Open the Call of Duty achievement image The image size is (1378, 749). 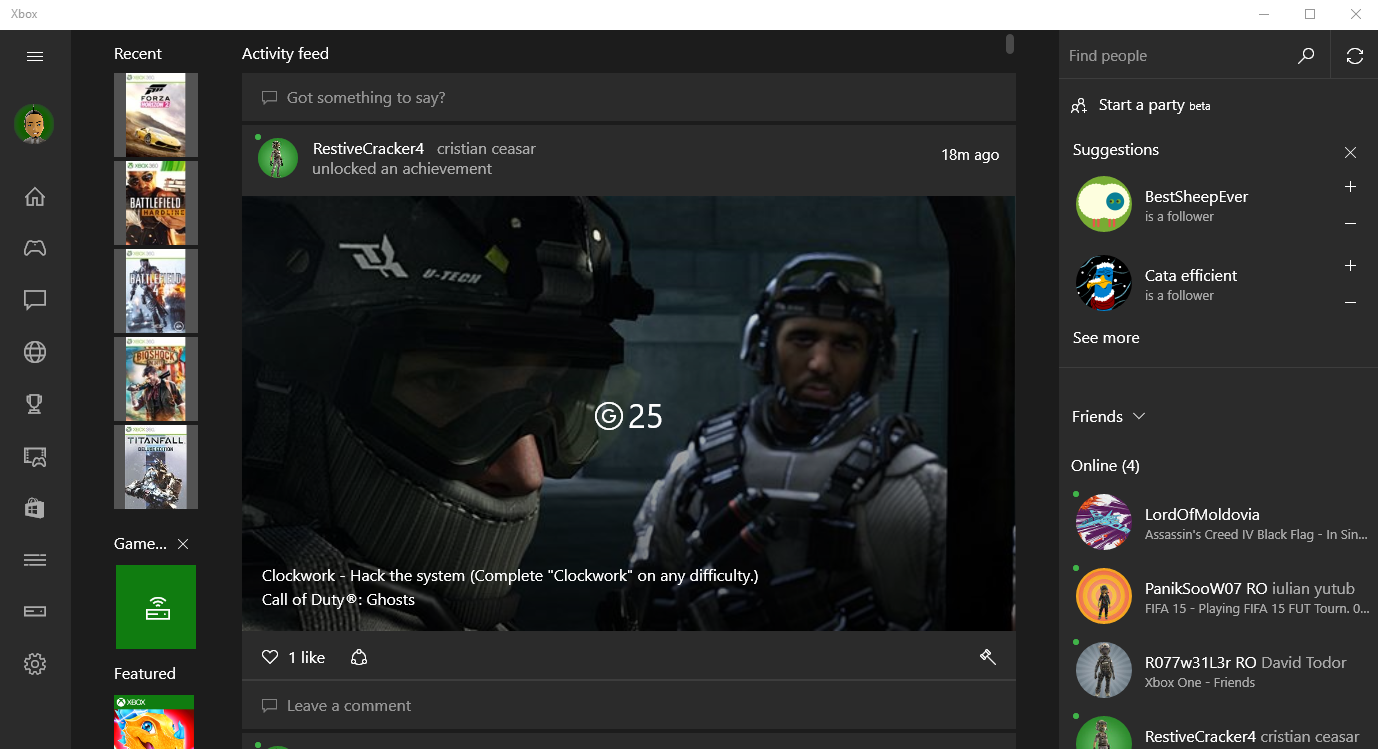[628, 413]
